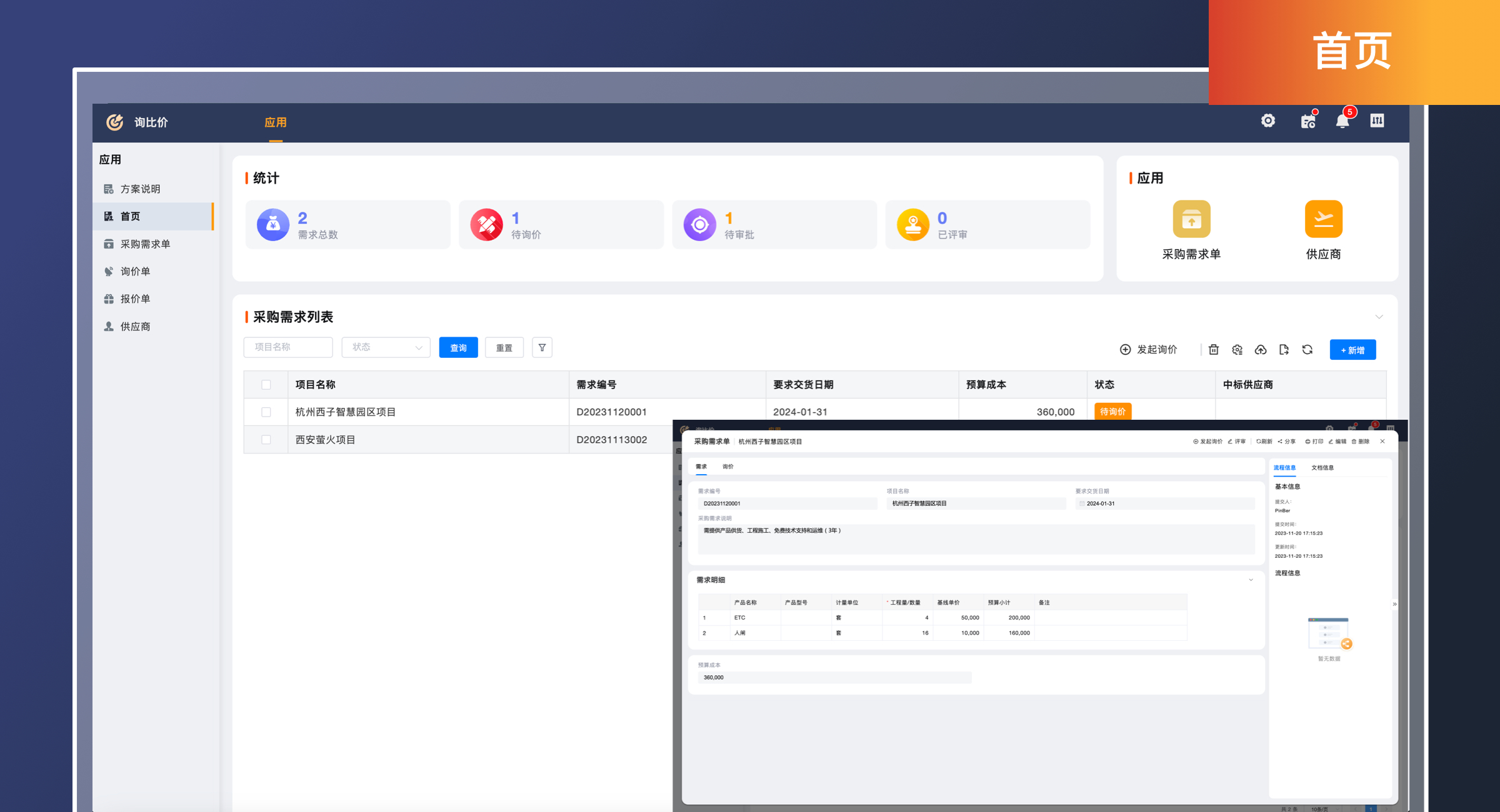Toggle the select-all checkbox in table header
The image size is (1500, 812).
266,385
